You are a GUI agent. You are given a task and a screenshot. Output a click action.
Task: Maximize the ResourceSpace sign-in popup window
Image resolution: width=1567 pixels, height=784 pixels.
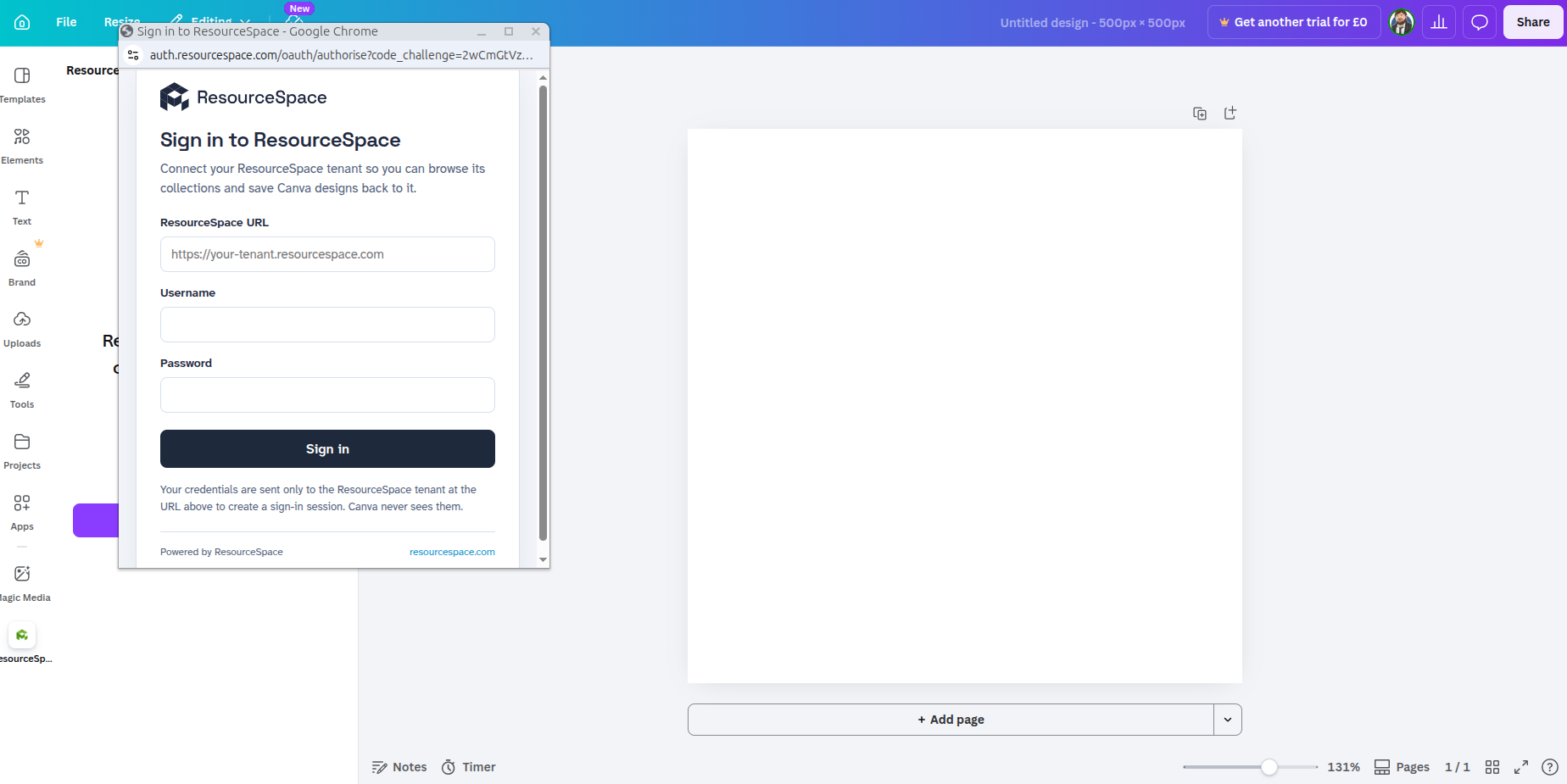click(509, 31)
